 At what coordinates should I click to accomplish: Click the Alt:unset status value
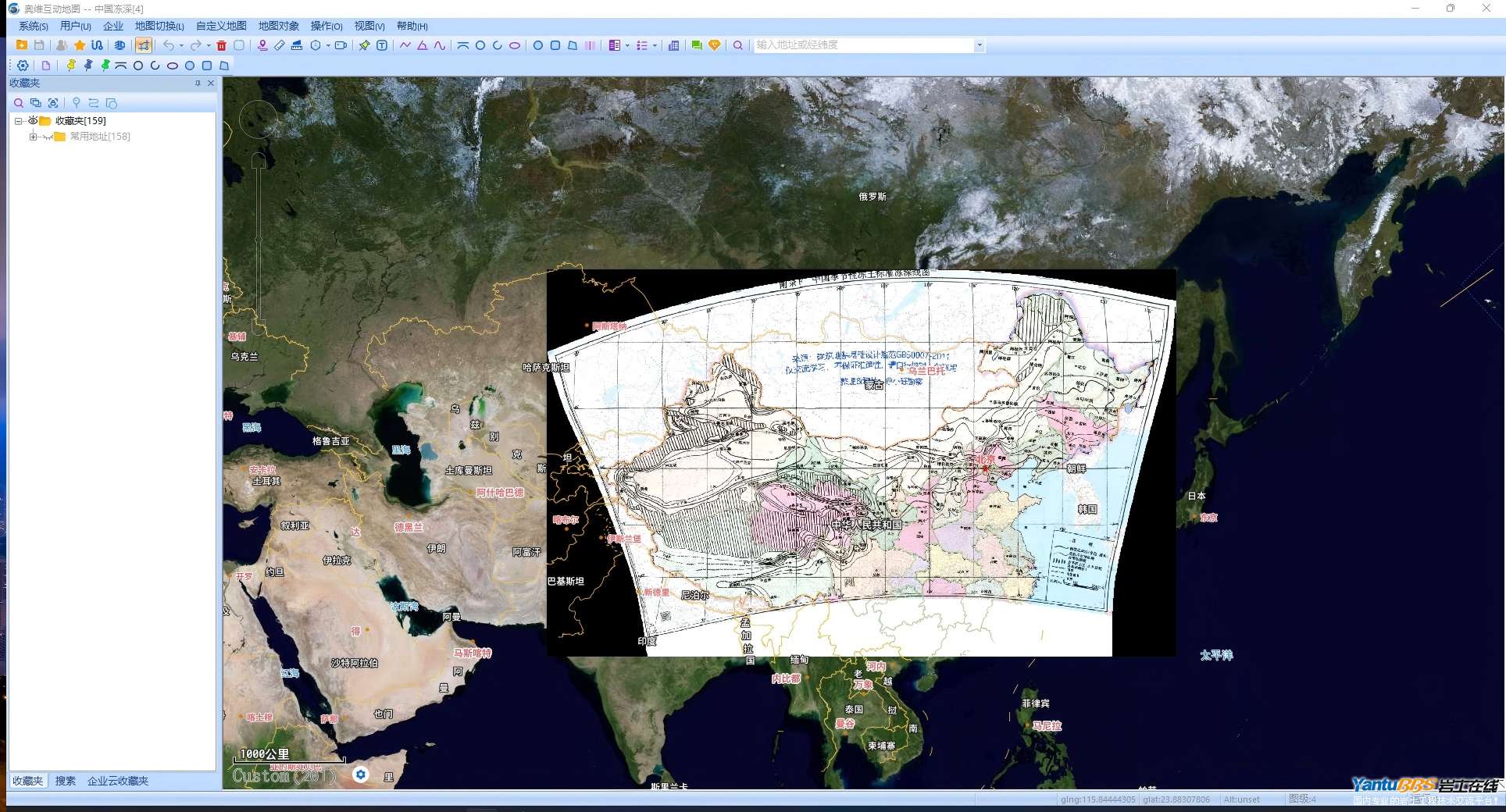coord(1242,800)
